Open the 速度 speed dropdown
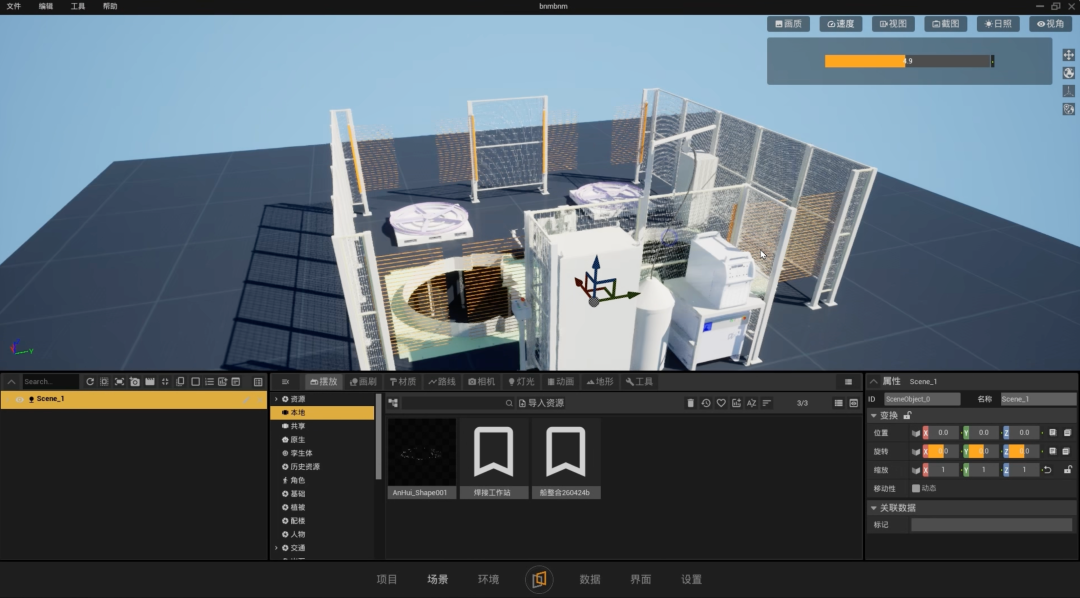 point(841,23)
